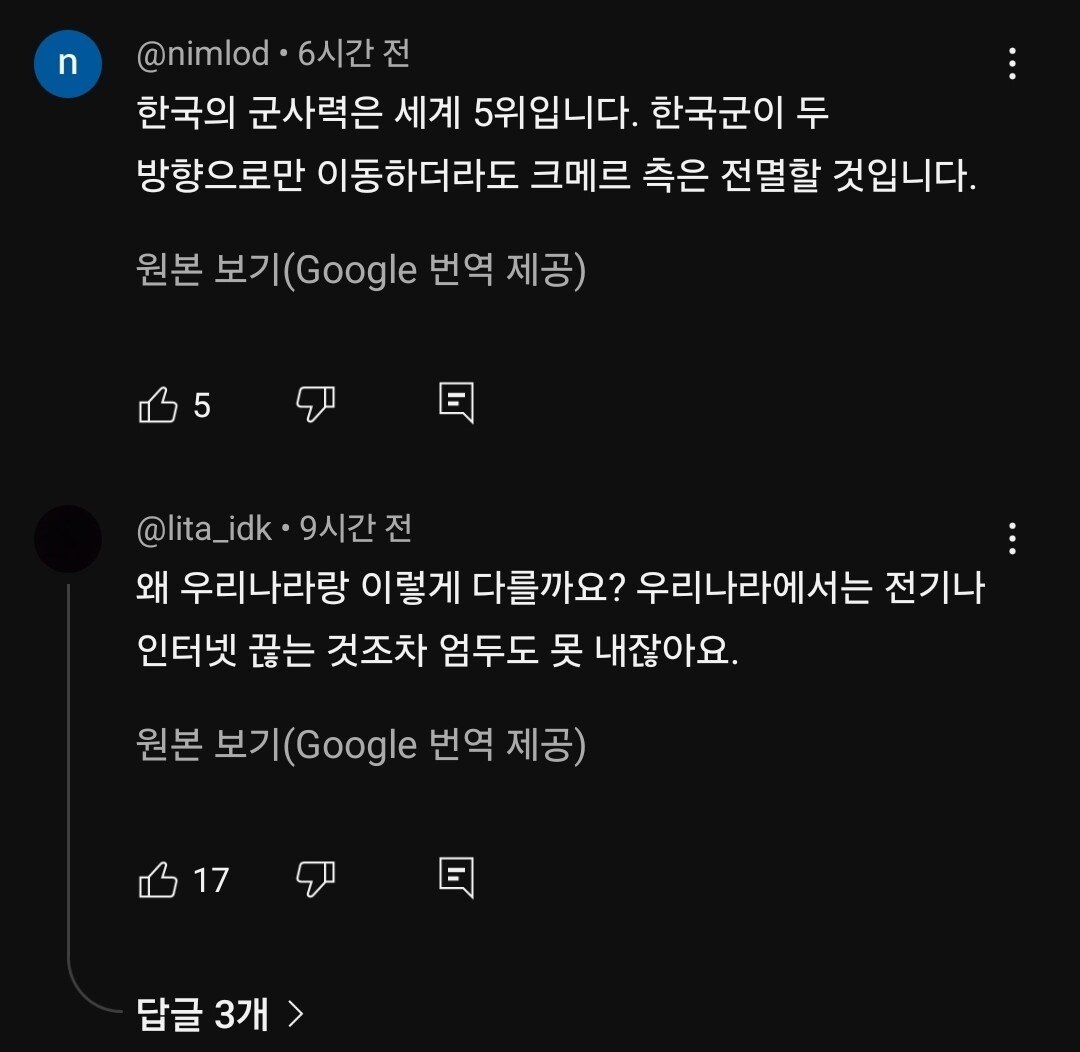1080x1052 pixels.
Task: Visit the @lita_idk channel username link
Action: coord(204,528)
